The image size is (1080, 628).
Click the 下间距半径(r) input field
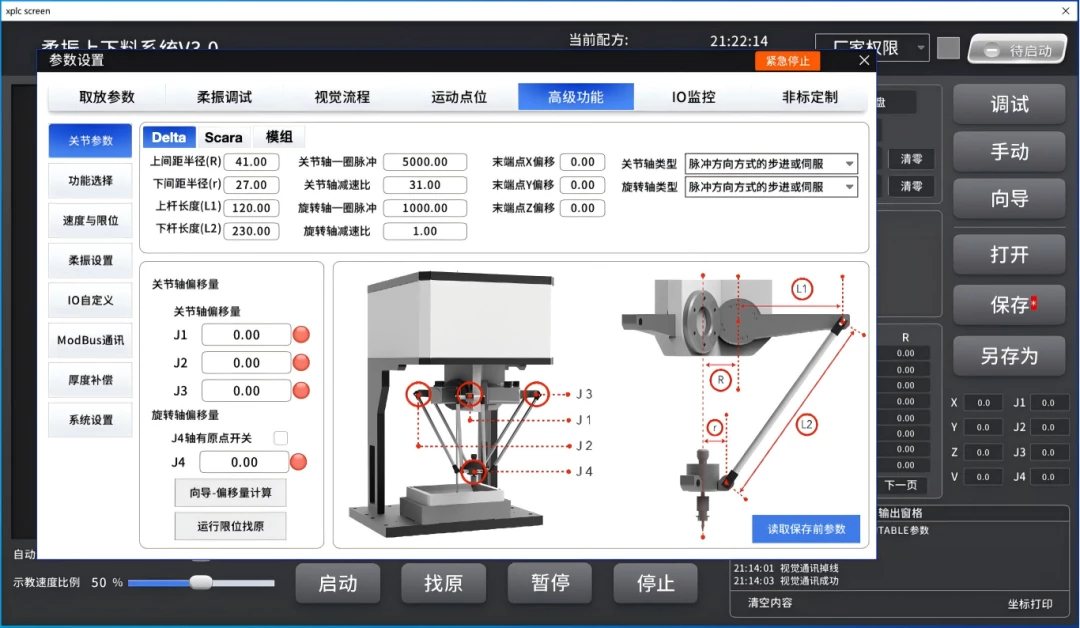[x=251, y=185]
